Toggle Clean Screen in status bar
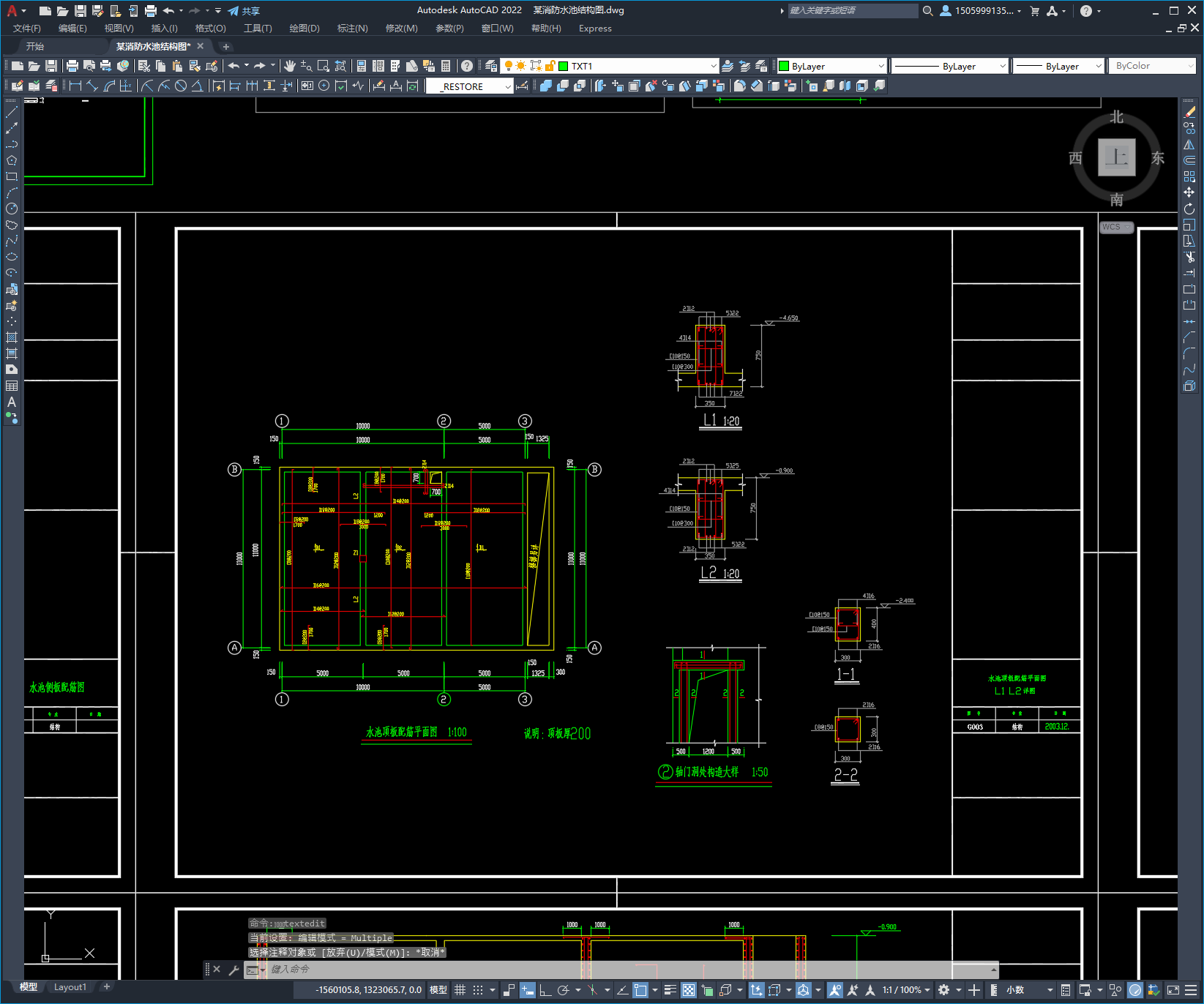1204x1004 pixels. (x=1173, y=990)
